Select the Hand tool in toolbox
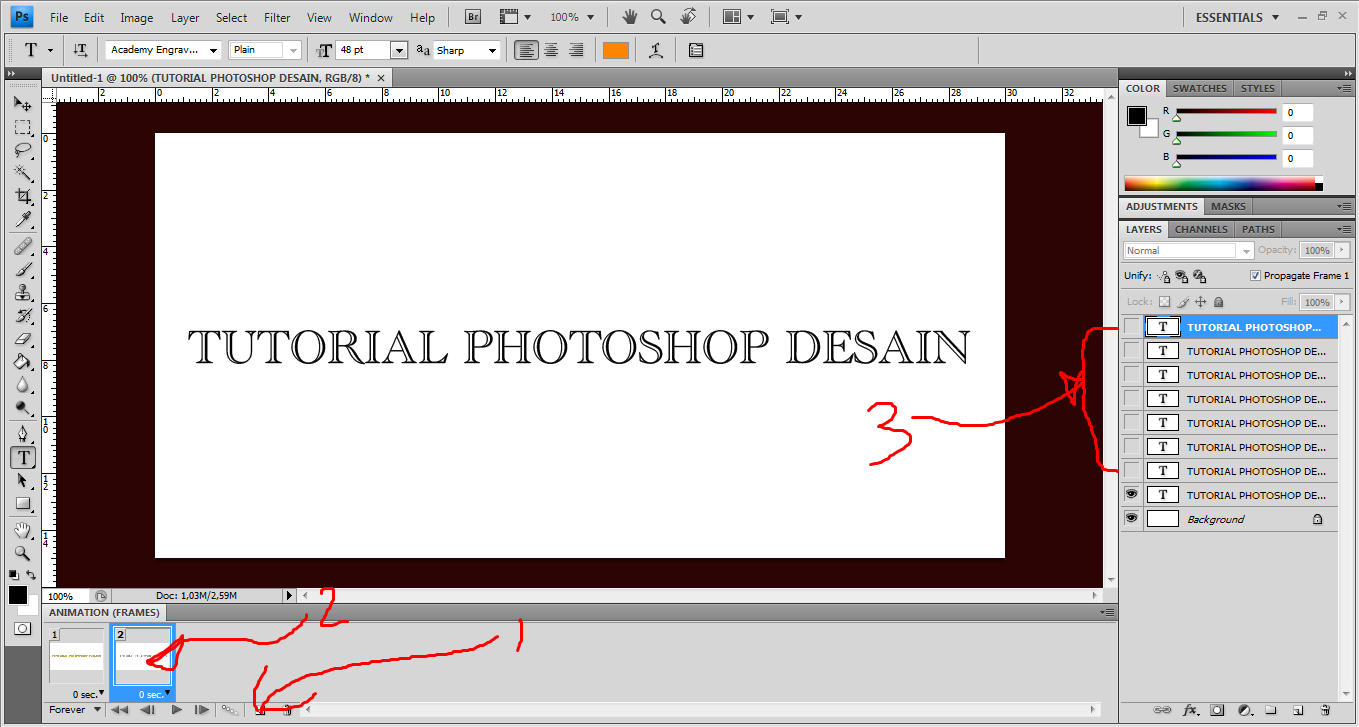This screenshot has height=727, width=1359. [x=22, y=530]
